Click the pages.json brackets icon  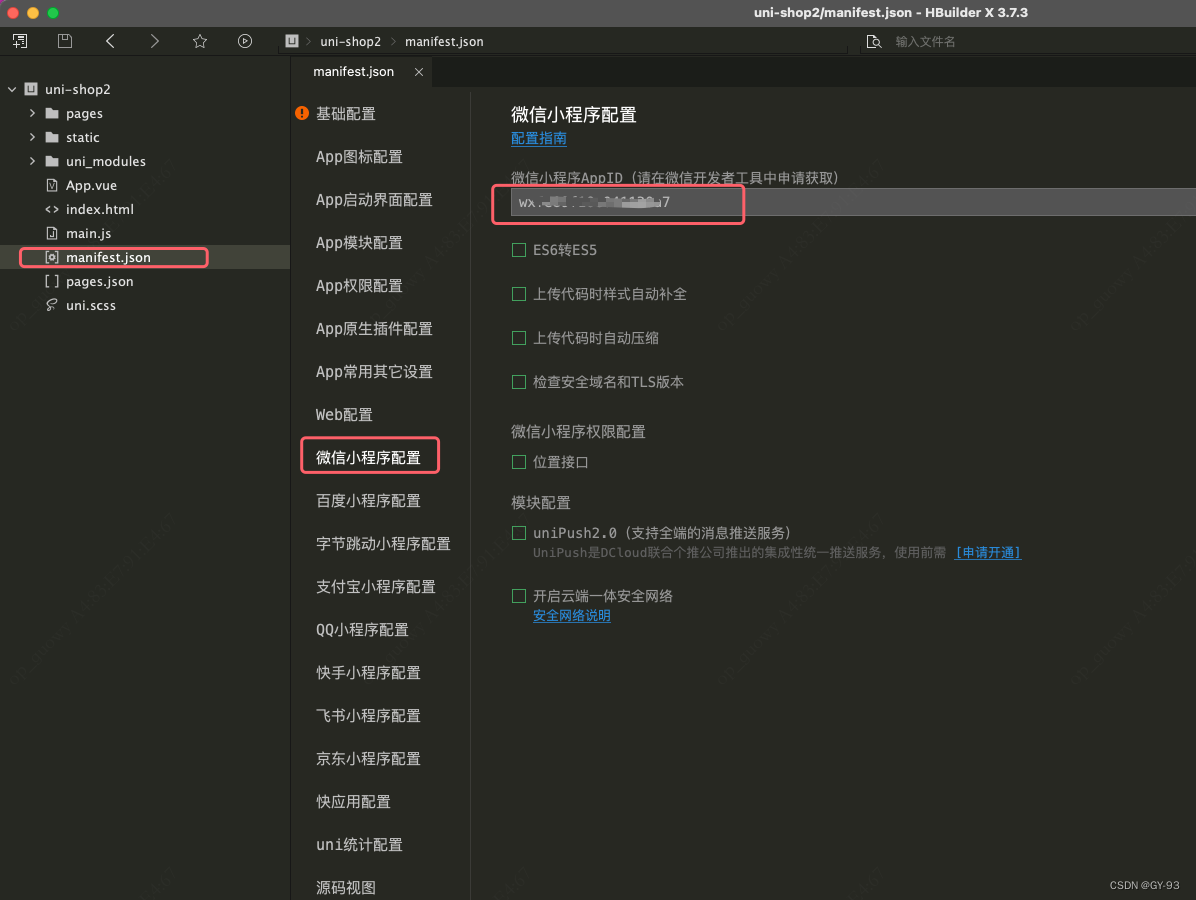(52, 281)
